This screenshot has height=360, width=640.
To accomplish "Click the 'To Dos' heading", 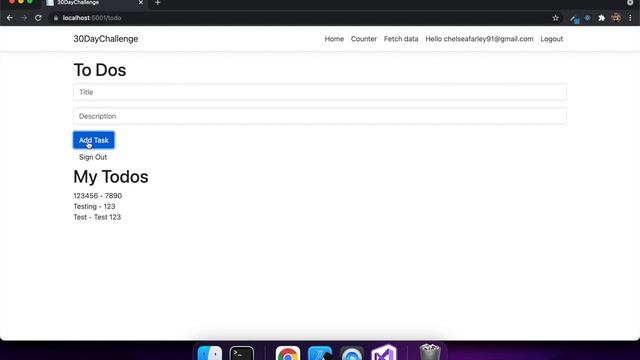I will [100, 70].
